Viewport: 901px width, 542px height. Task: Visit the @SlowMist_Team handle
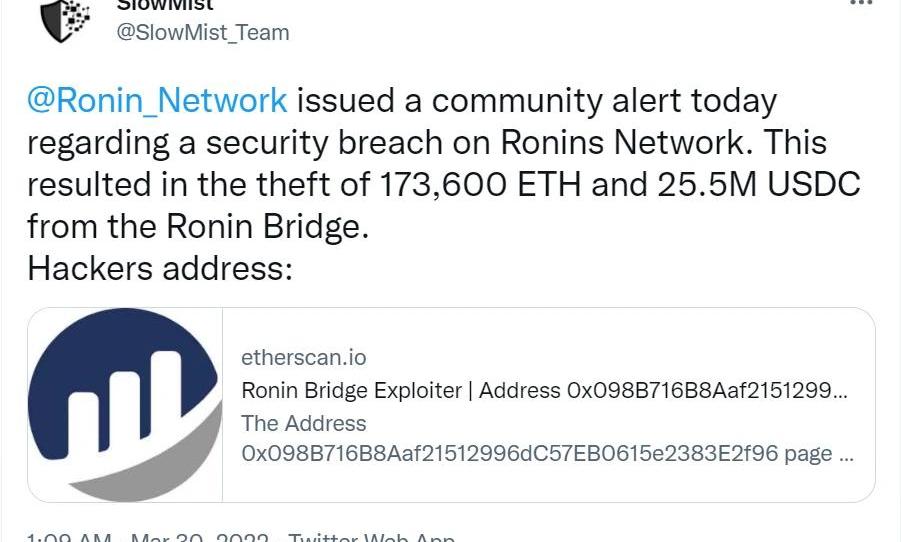point(203,33)
